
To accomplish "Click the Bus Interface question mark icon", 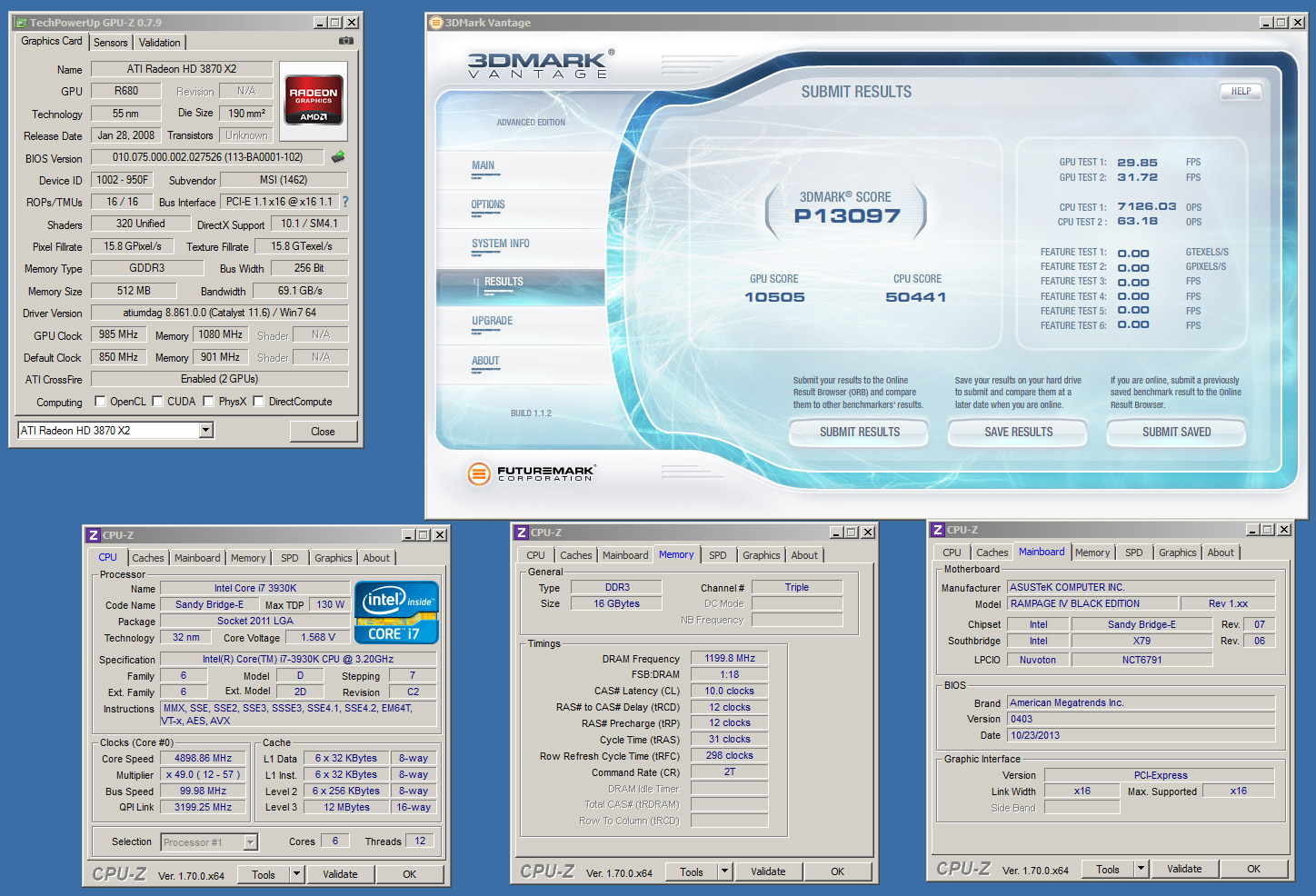I will pyautogui.click(x=345, y=202).
